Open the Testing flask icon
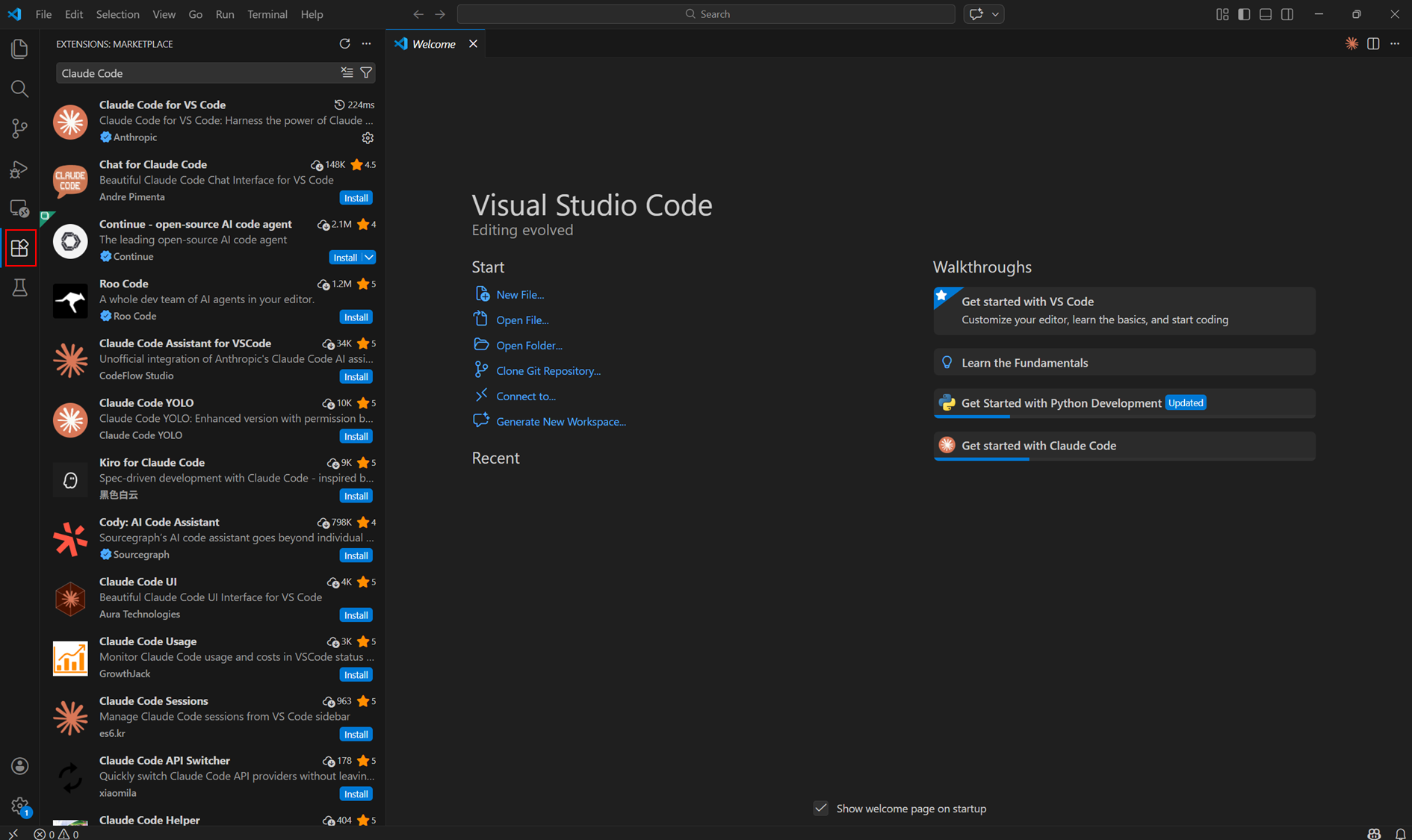Viewport: 1412px width, 840px height. pos(19,287)
